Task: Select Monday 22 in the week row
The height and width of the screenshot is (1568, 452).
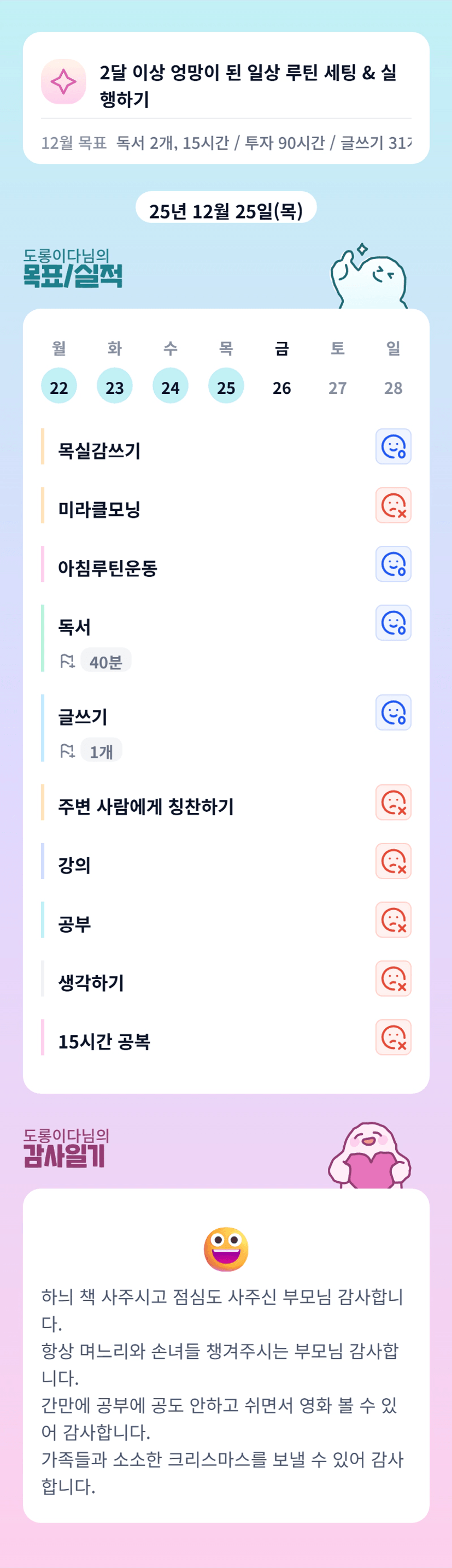Action: tap(59, 386)
